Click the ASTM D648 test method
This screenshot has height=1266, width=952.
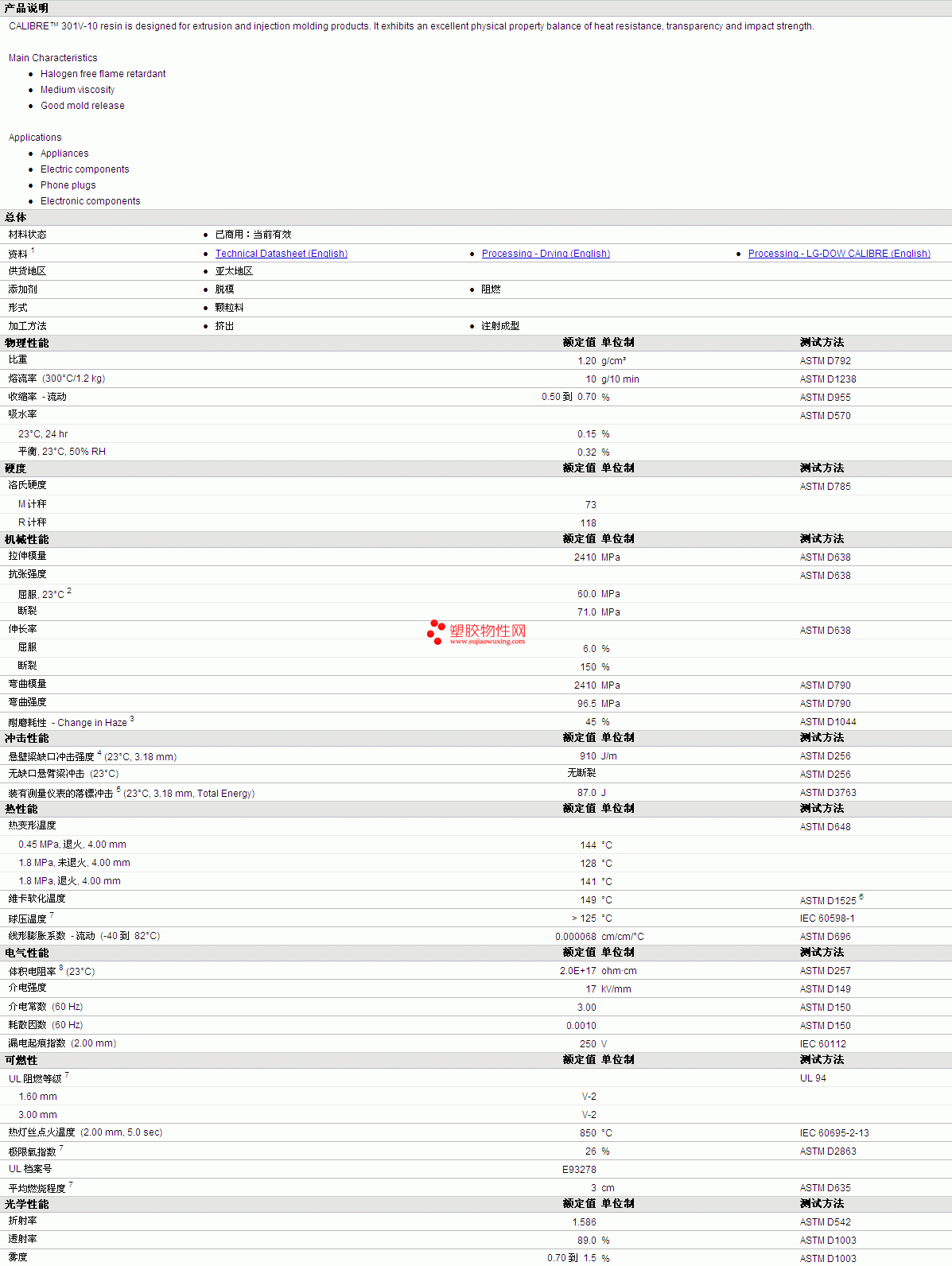pos(826,827)
